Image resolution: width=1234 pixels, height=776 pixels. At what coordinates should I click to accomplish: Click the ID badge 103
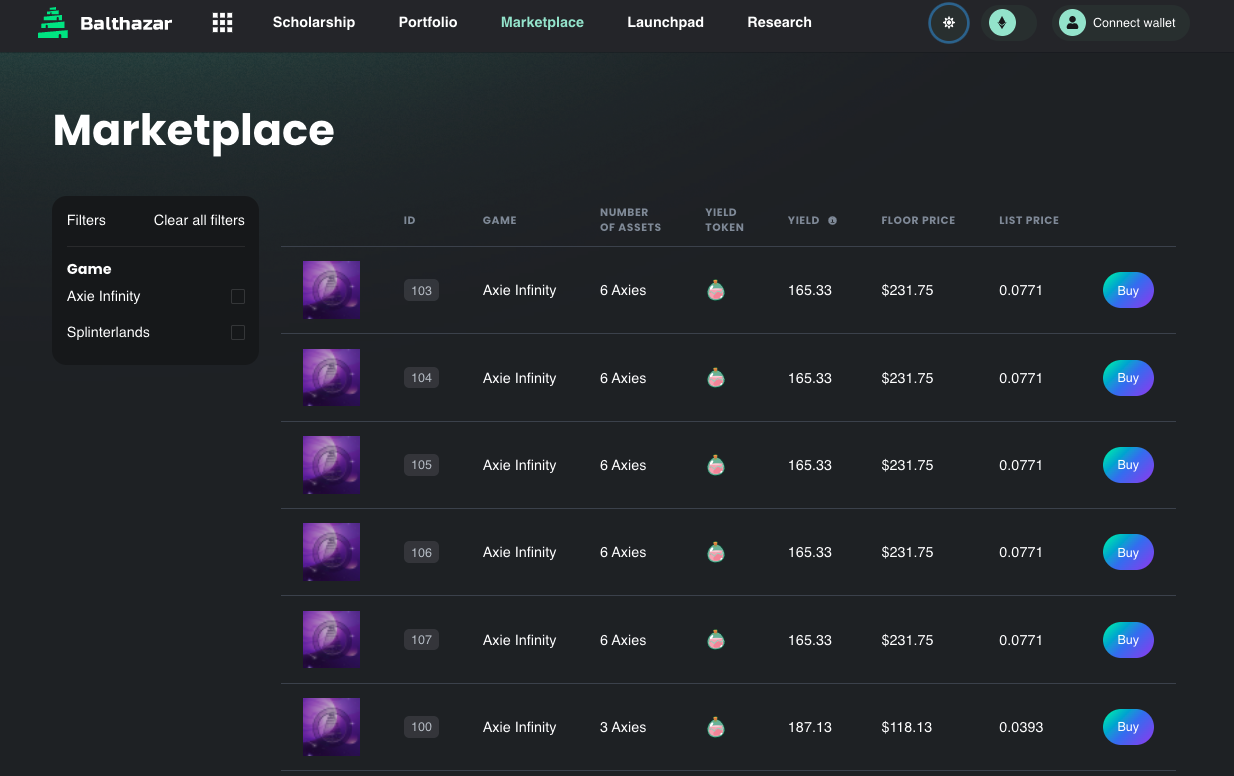(x=421, y=291)
